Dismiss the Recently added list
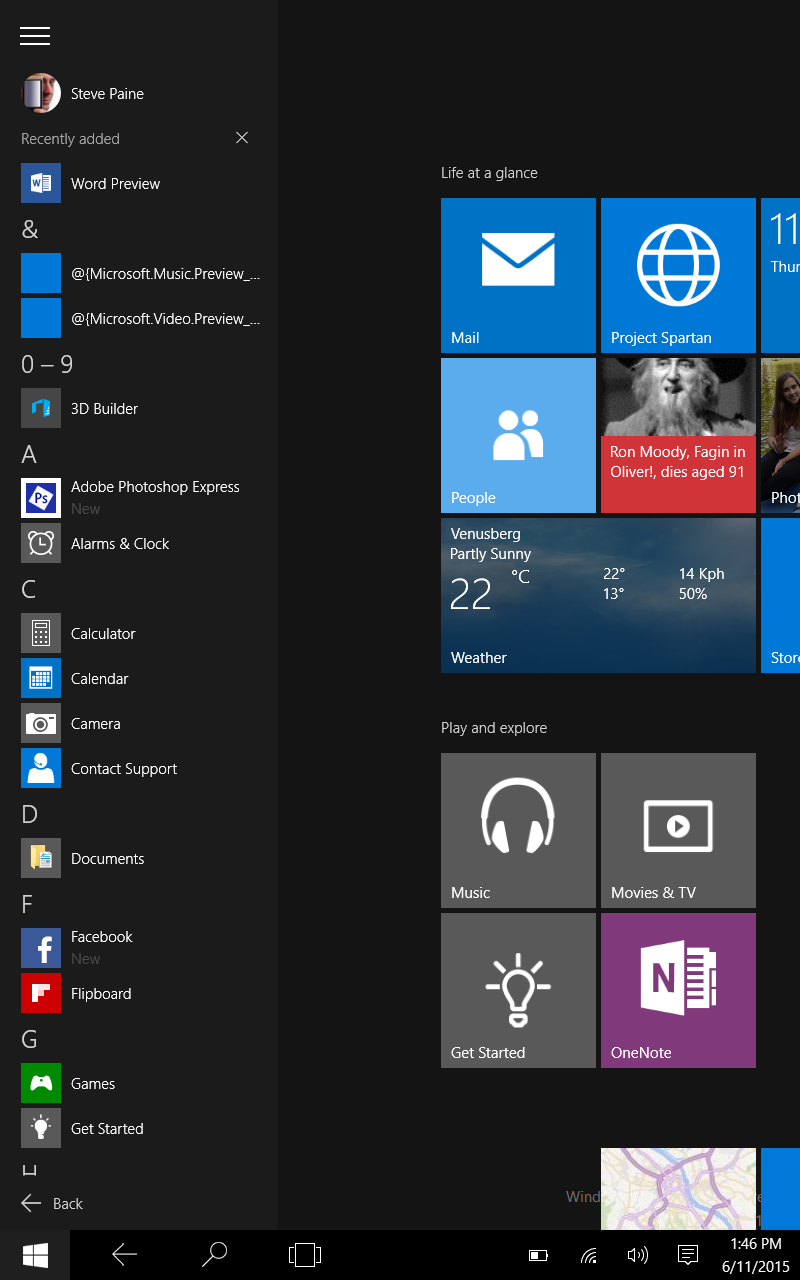The image size is (800, 1280). coord(242,138)
